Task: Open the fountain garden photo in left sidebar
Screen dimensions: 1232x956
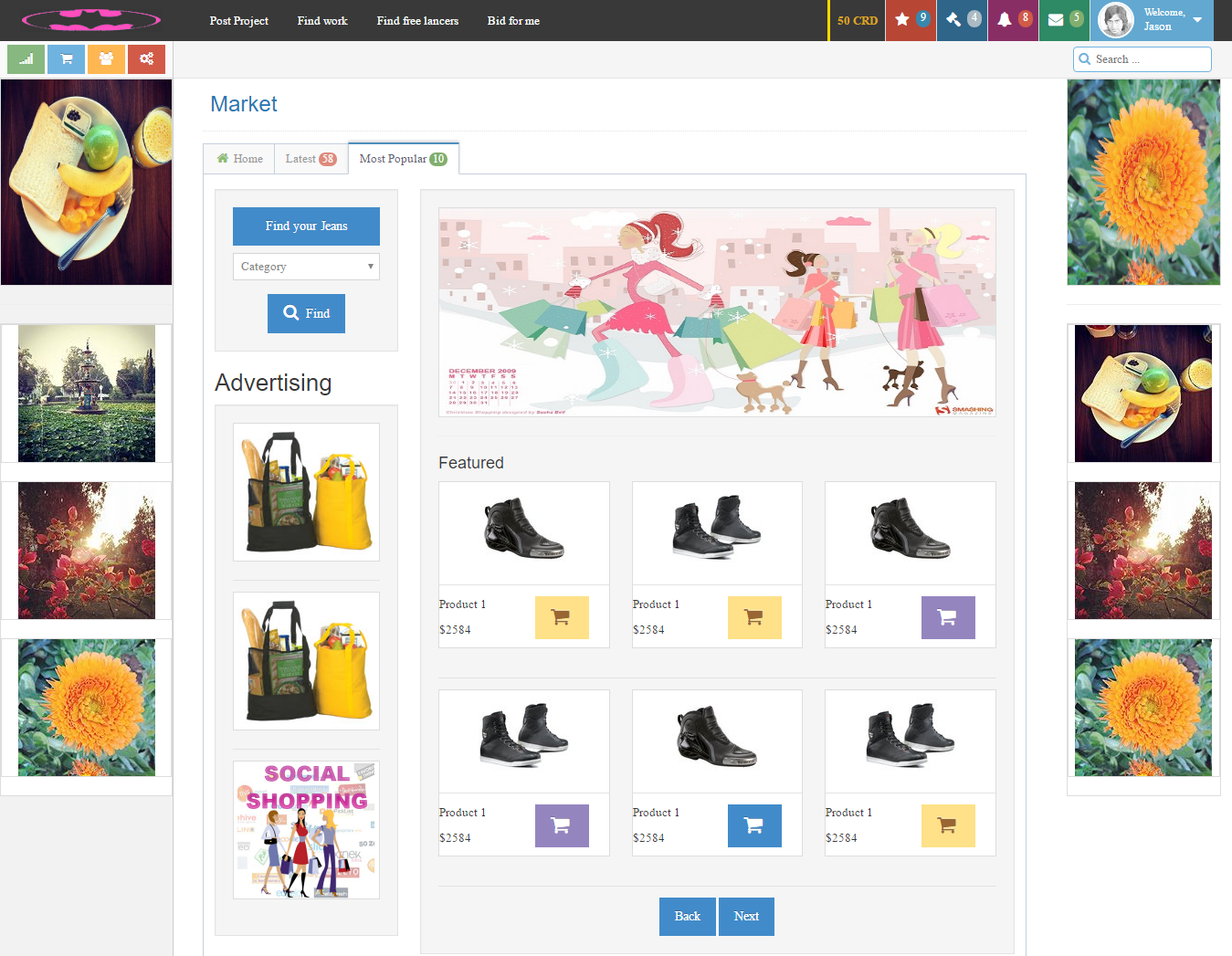Action: click(x=87, y=394)
